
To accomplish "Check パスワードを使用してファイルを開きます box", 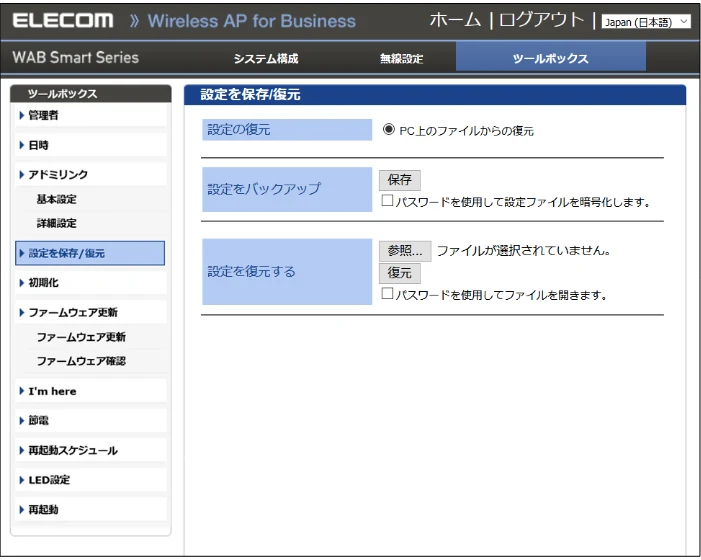I will click(388, 293).
